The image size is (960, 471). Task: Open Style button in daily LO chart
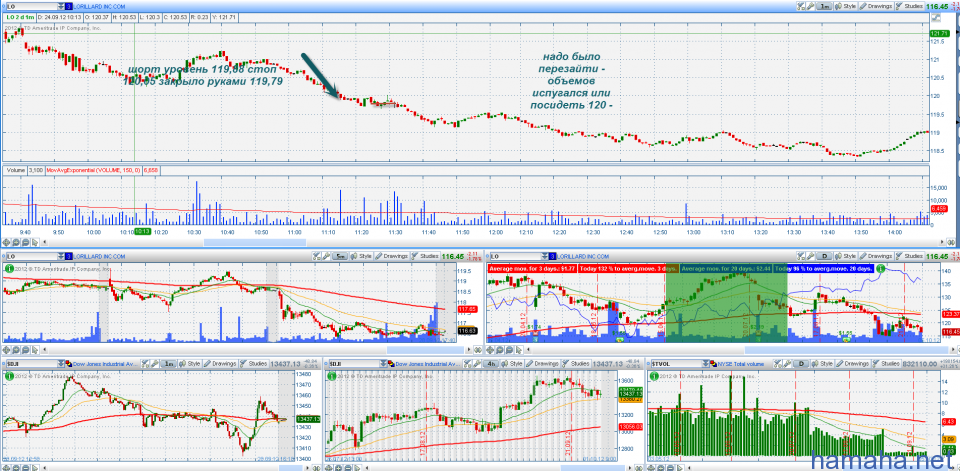pos(846,256)
